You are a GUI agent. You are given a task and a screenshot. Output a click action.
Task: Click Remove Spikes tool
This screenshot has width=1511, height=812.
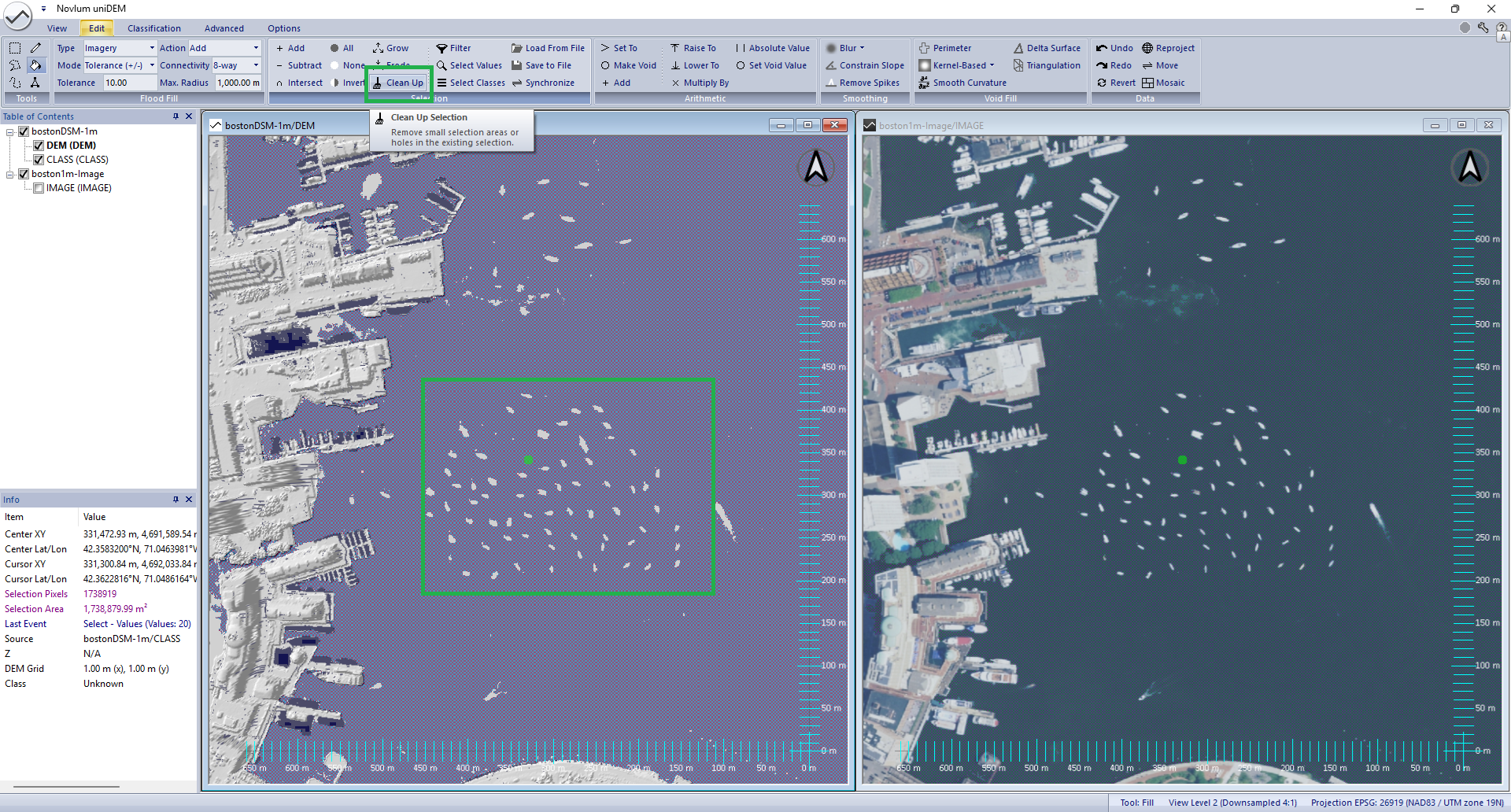click(x=862, y=83)
